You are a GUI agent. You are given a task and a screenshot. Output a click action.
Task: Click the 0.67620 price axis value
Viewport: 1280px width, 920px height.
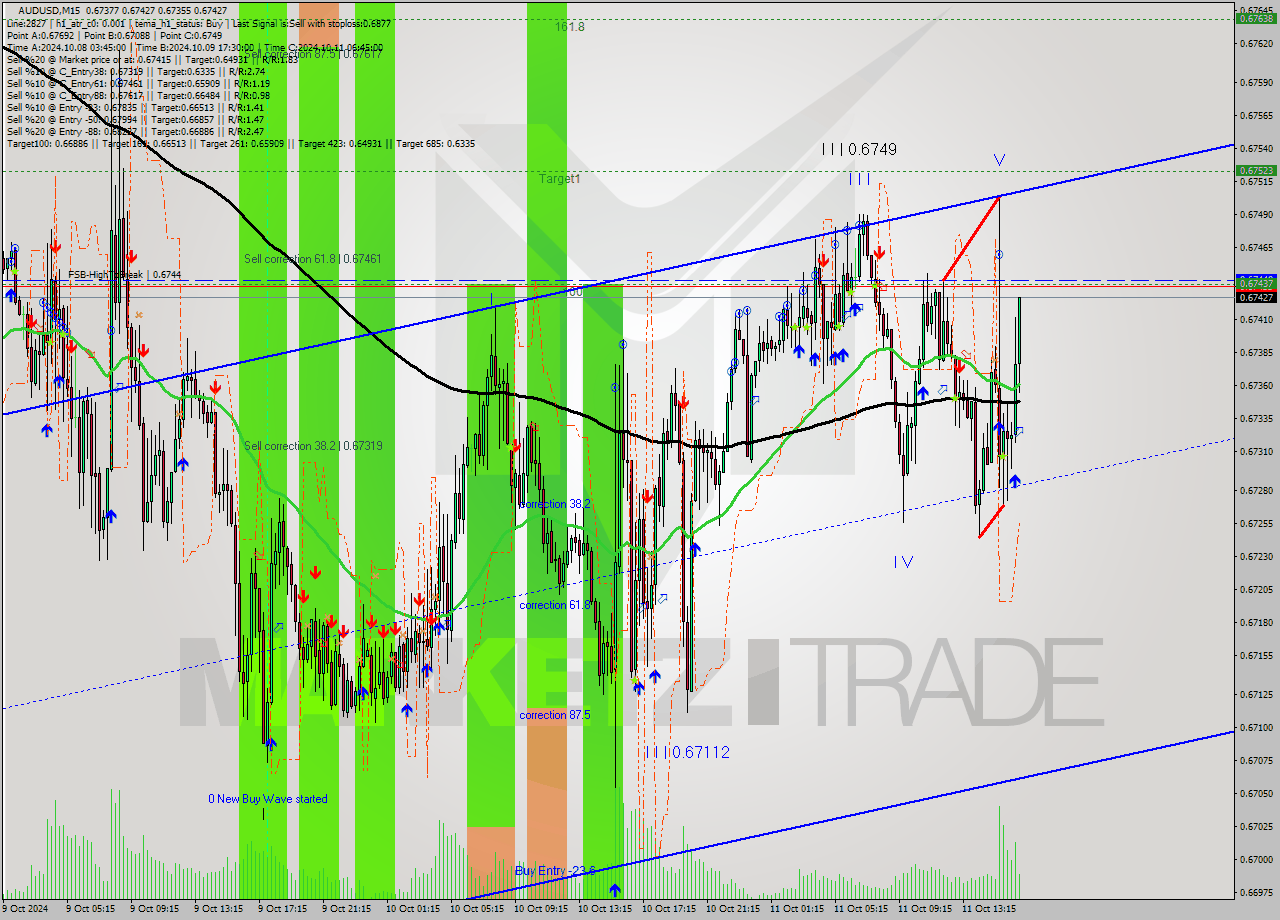pos(1255,44)
